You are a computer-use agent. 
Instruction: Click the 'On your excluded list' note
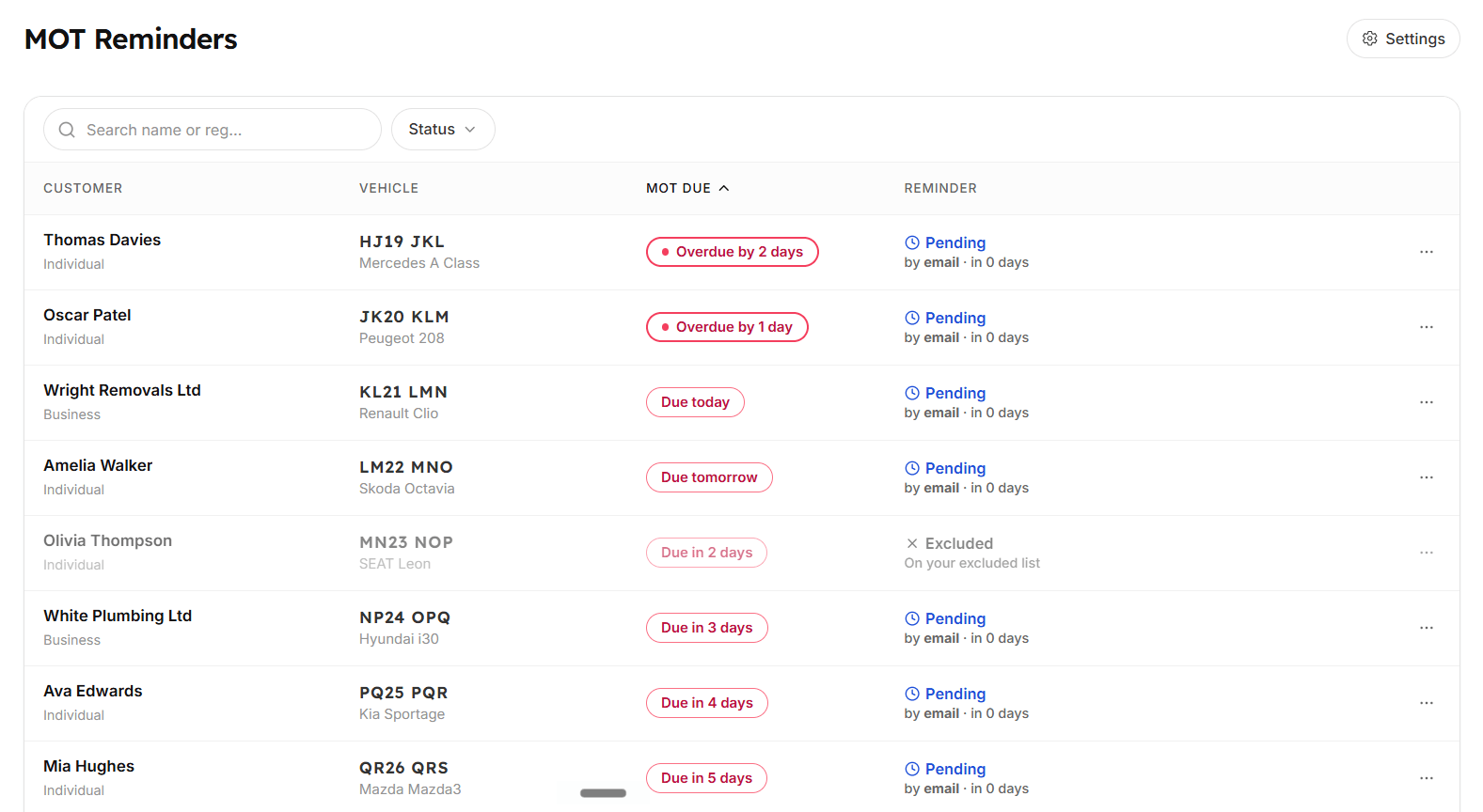[972, 563]
